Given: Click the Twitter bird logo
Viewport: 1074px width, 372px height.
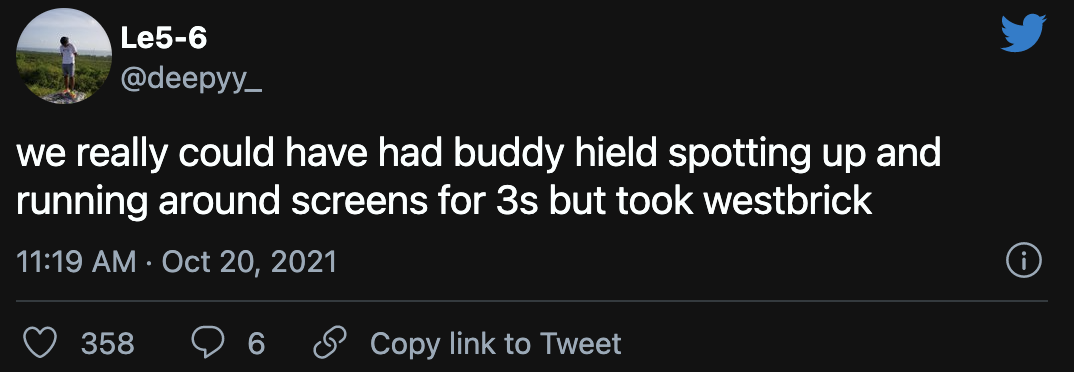Looking at the screenshot, I should [1023, 34].
